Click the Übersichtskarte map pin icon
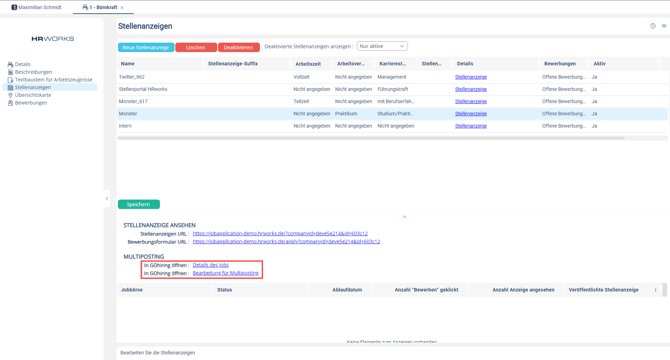The width and height of the screenshot is (670, 360). click(x=10, y=95)
